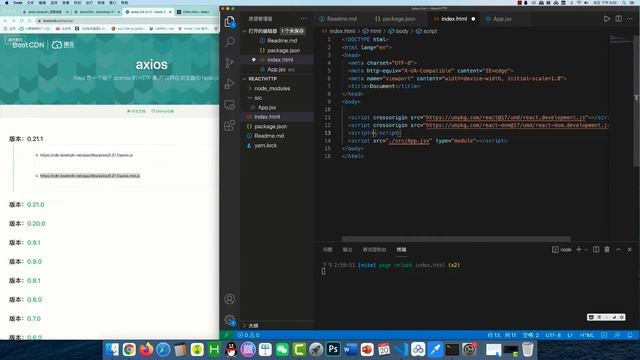
Task: Change LF end of line in status bar
Action: pos(570,335)
